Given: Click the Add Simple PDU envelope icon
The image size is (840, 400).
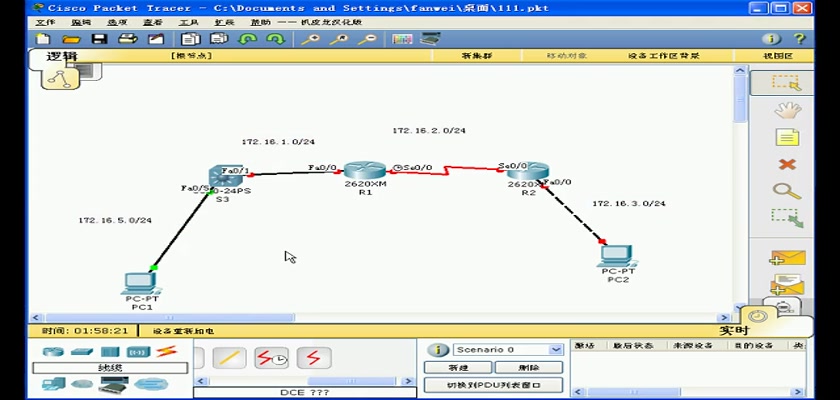Looking at the screenshot, I should [787, 258].
